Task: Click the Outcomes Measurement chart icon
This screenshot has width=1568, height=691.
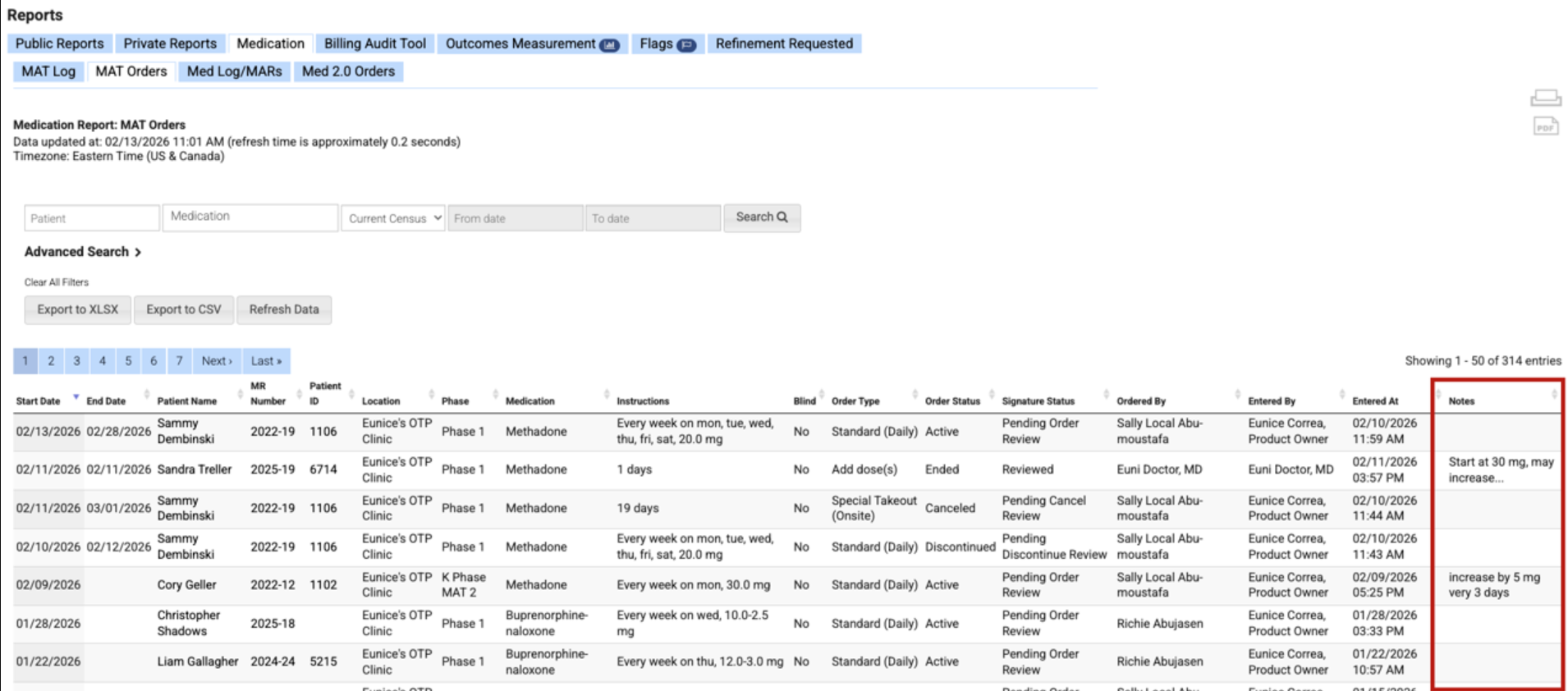Action: point(609,45)
